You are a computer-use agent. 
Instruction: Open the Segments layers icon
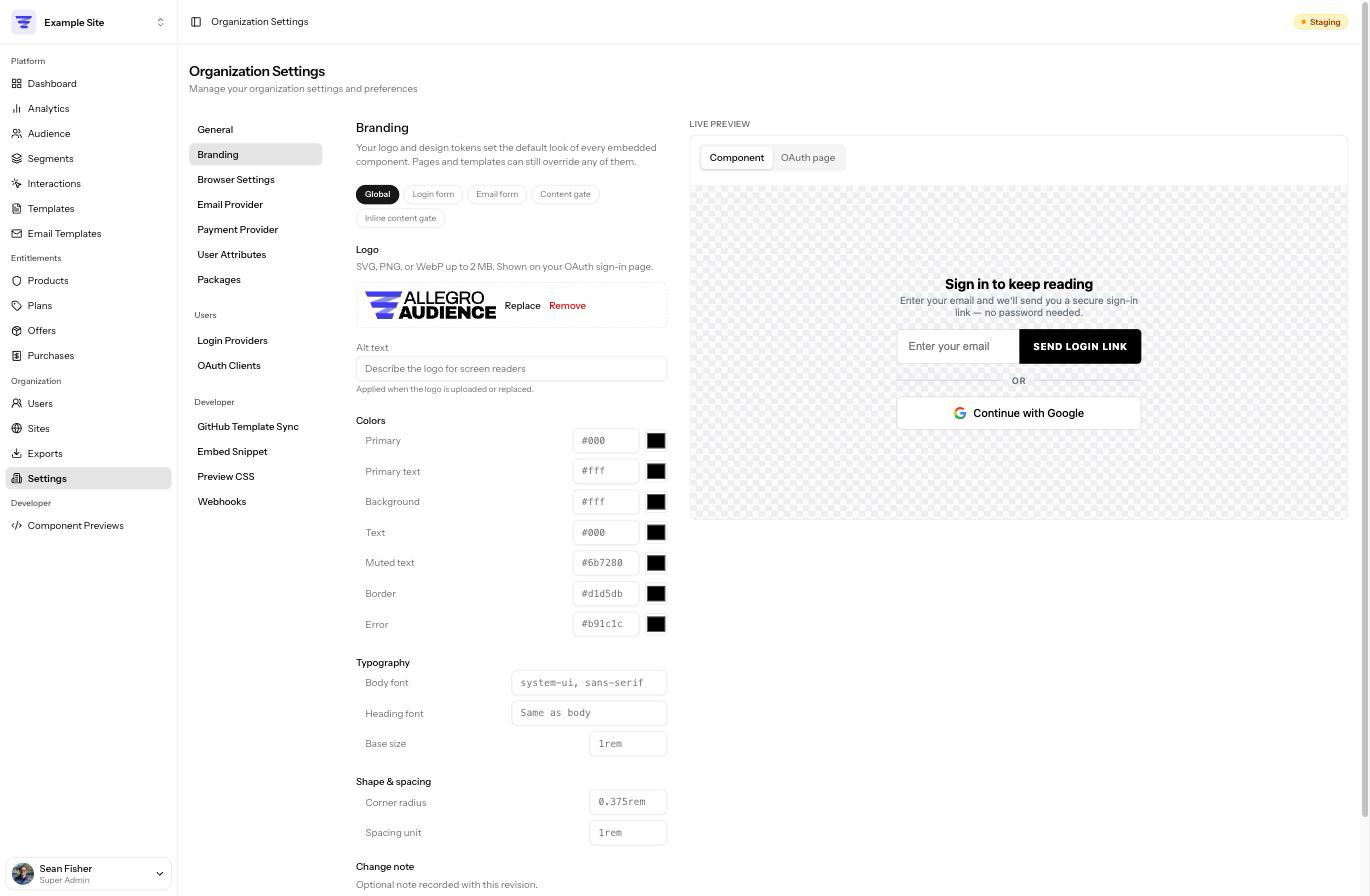click(x=17, y=159)
